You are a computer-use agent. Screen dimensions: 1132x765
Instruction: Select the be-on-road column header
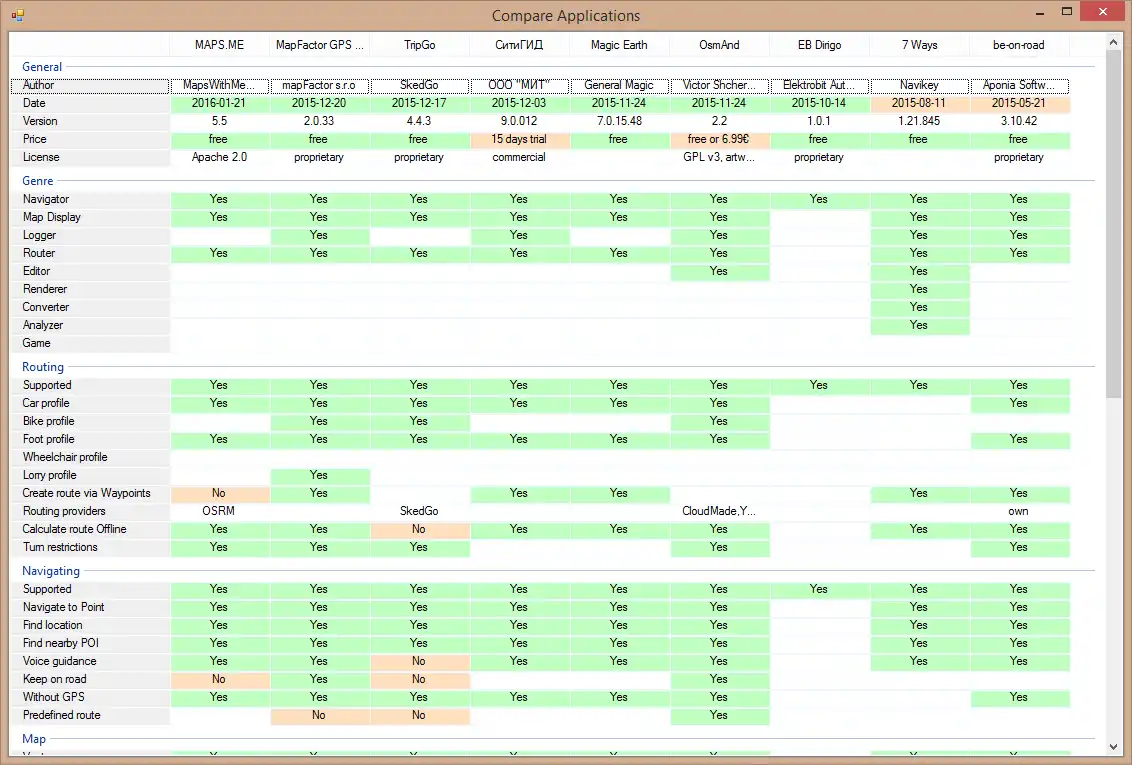[1019, 45]
